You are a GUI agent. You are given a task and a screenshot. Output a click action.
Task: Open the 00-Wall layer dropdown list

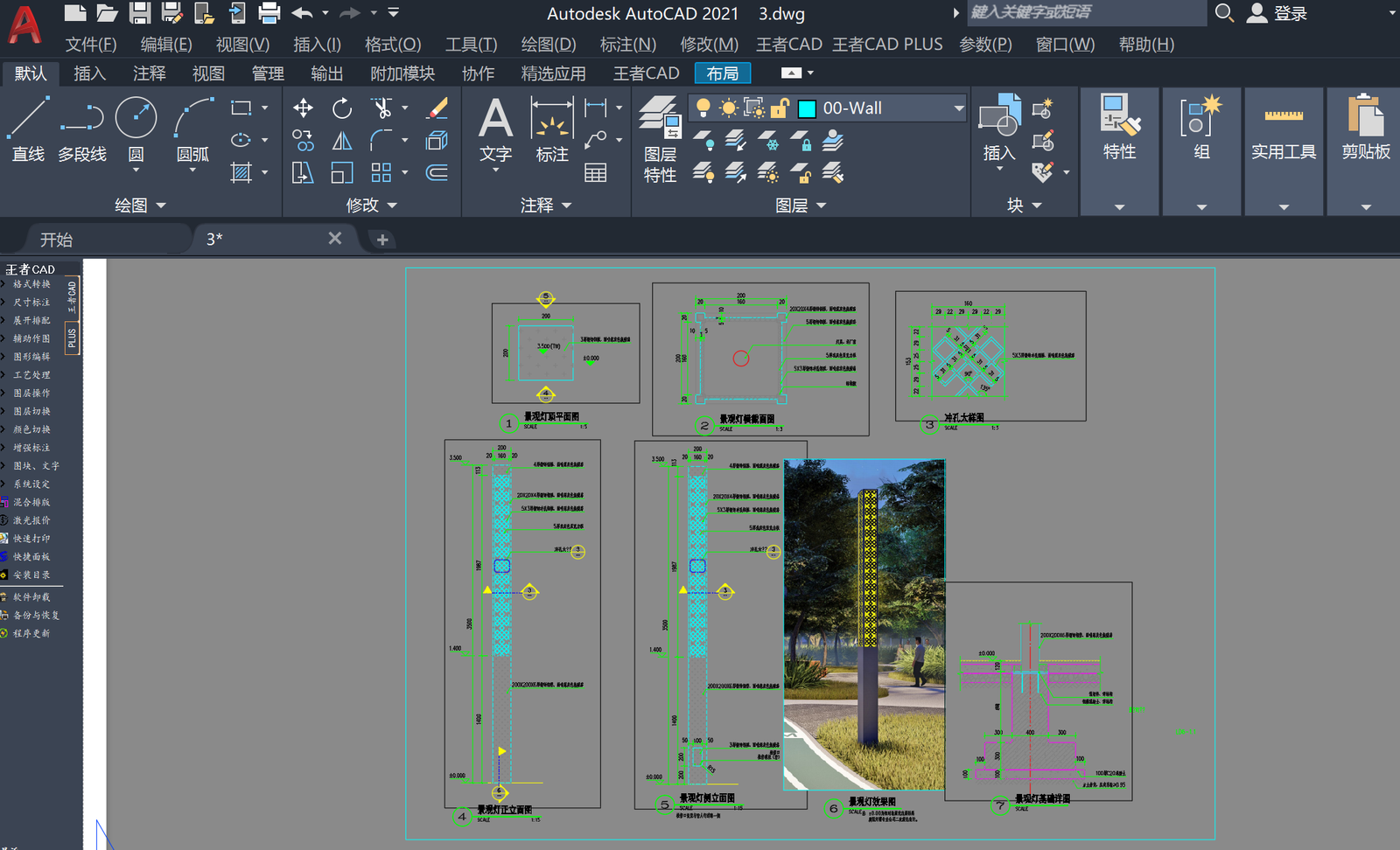click(x=959, y=108)
